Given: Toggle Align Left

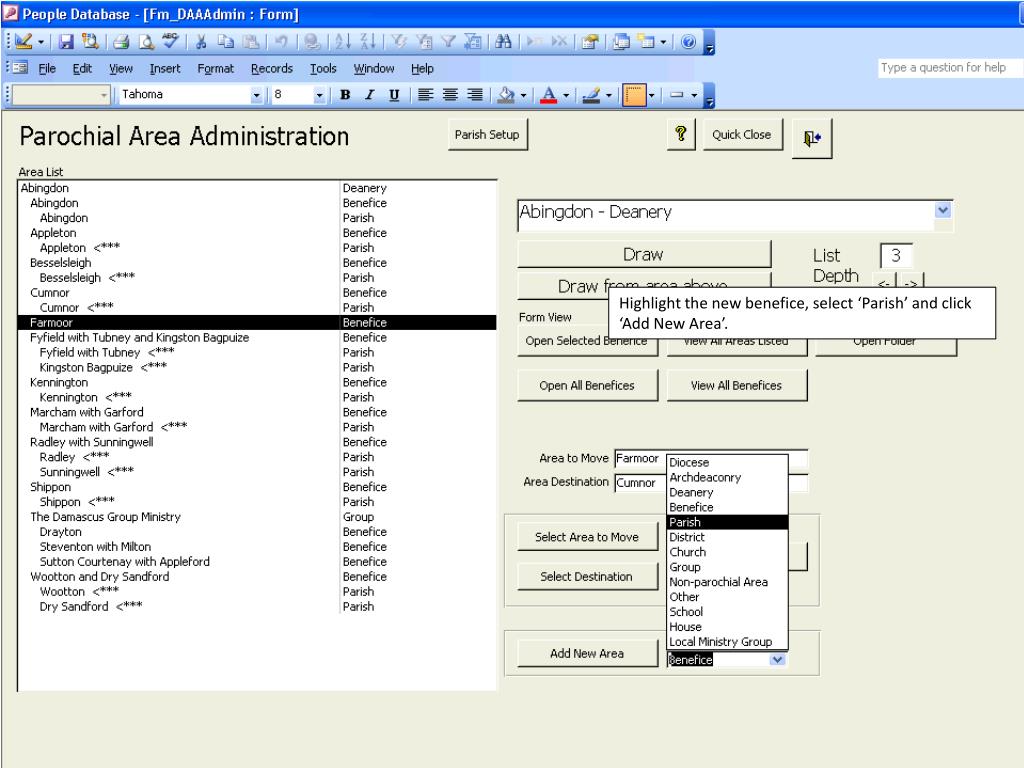Looking at the screenshot, I should pyautogui.click(x=425, y=95).
